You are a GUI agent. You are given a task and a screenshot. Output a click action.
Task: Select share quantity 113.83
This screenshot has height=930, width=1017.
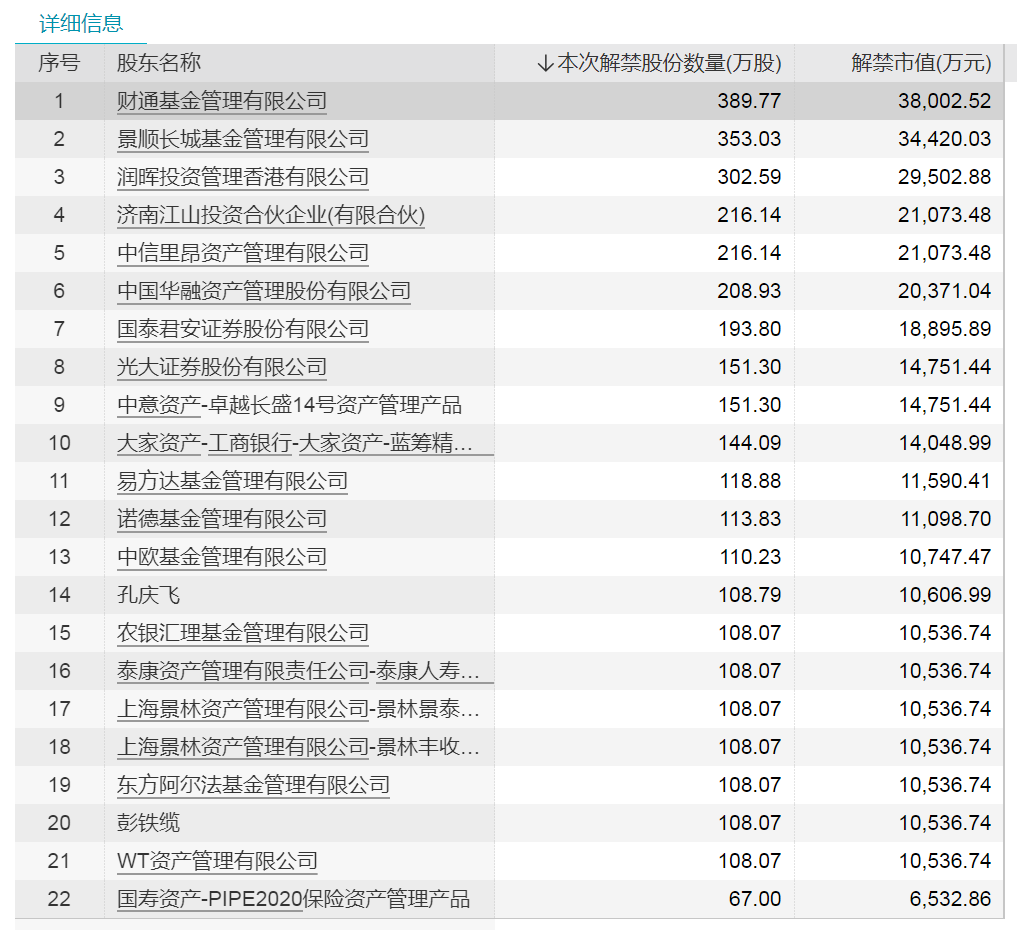[x=750, y=519]
